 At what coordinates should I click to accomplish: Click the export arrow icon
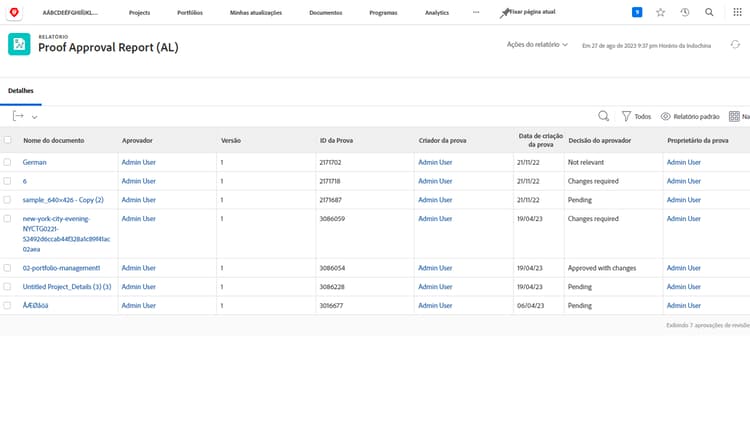(19, 116)
